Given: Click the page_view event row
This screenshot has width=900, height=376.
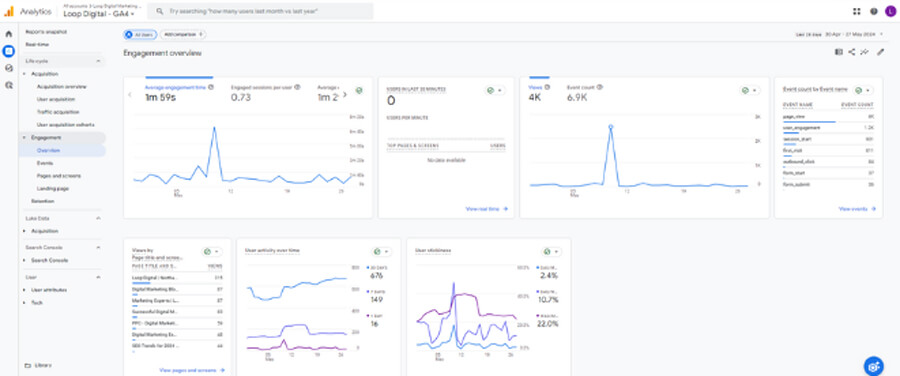Looking at the screenshot, I should (x=828, y=118).
